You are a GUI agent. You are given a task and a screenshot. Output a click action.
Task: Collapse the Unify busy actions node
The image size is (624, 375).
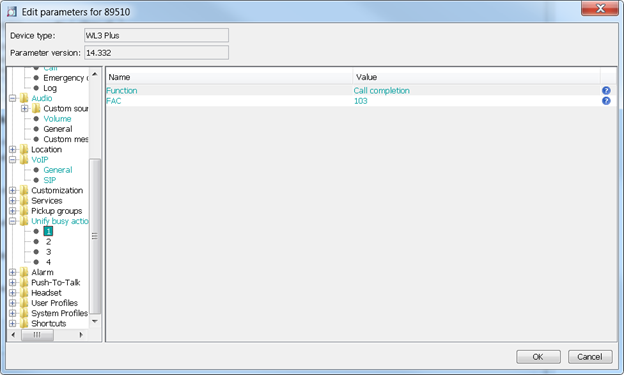(13, 221)
